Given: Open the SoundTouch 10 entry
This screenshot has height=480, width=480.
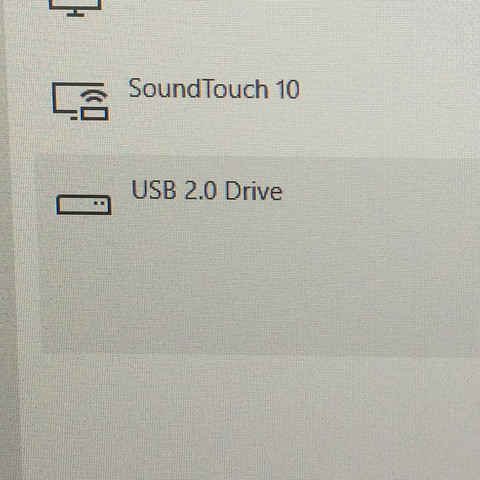Looking at the screenshot, I should (x=257, y=101).
